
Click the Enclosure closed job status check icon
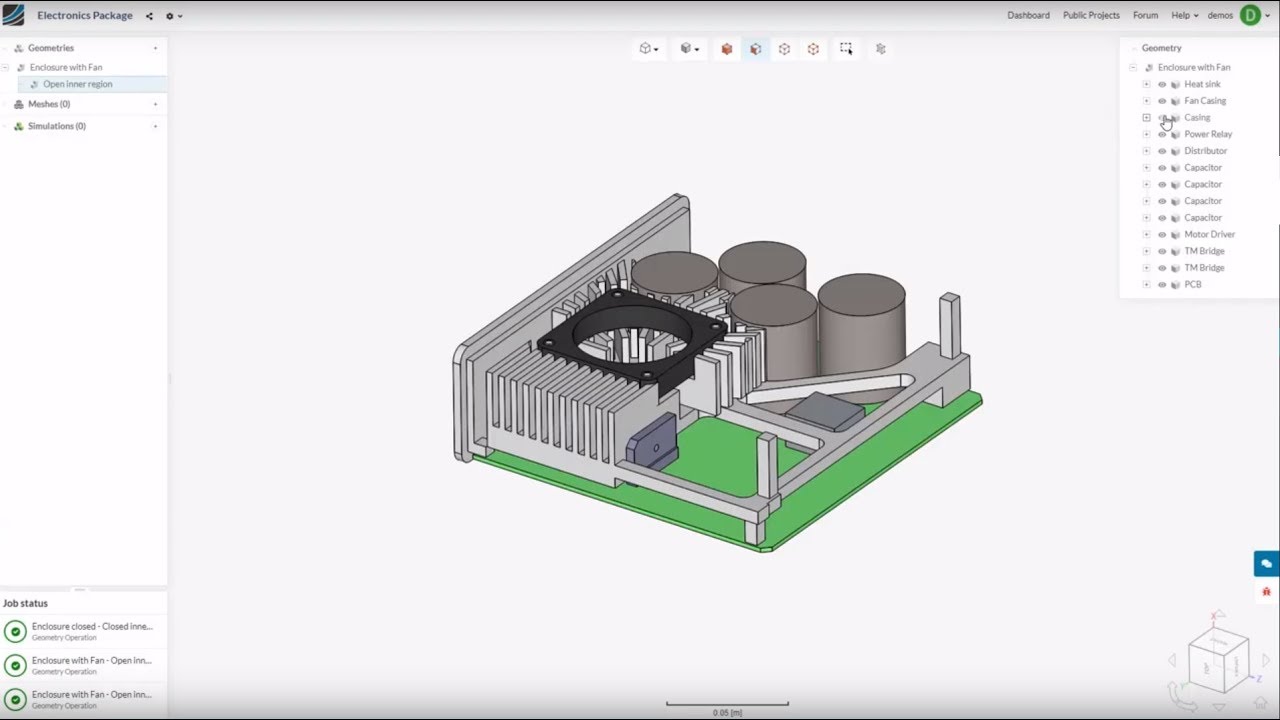pyautogui.click(x=15, y=631)
